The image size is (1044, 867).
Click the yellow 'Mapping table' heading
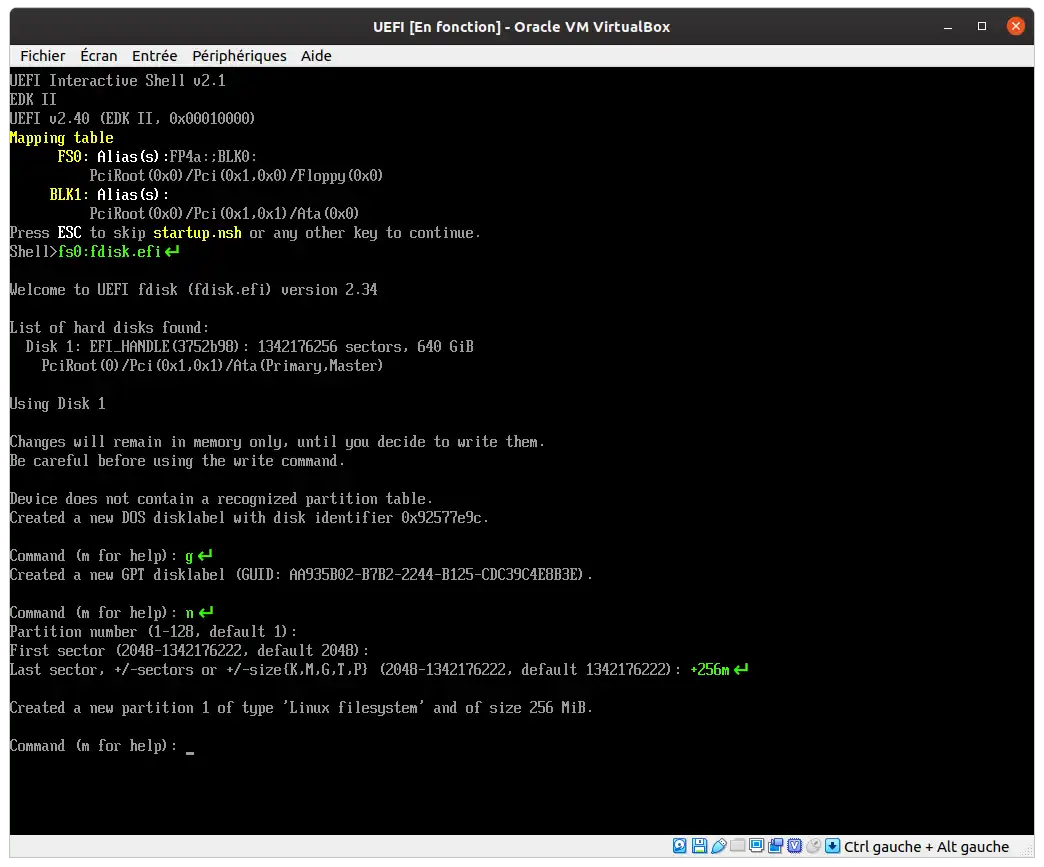point(61,138)
